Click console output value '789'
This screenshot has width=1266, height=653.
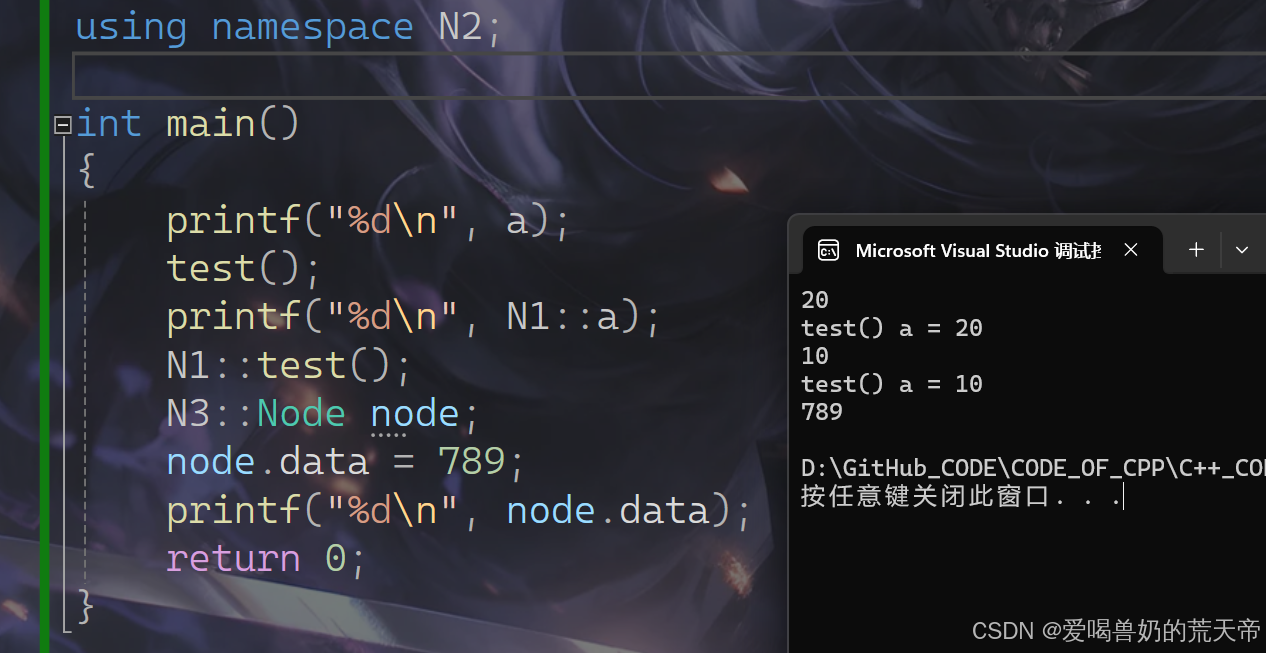822,412
